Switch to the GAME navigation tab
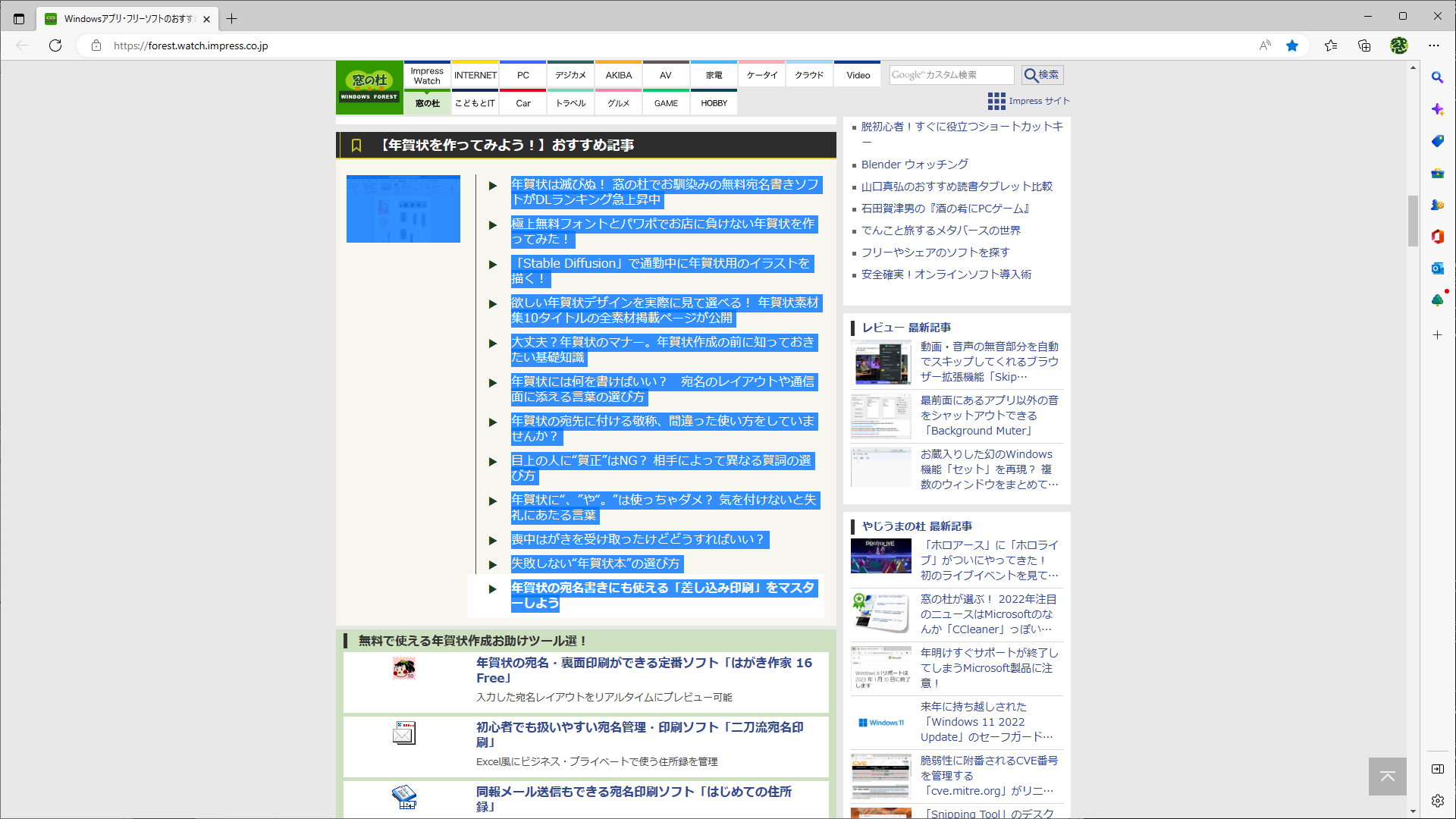1456x819 pixels. (x=665, y=102)
